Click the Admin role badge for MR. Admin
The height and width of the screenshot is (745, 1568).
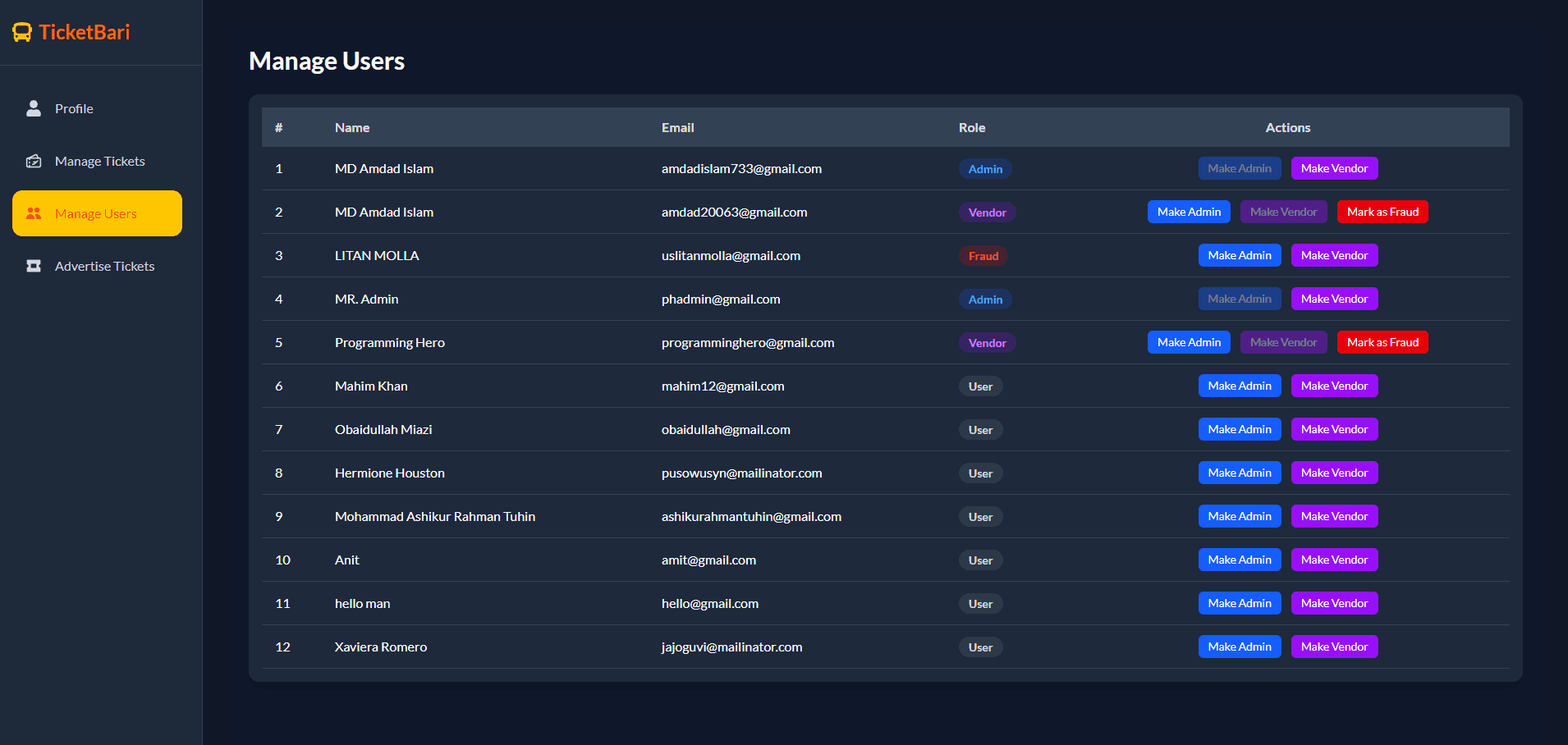[x=985, y=299]
